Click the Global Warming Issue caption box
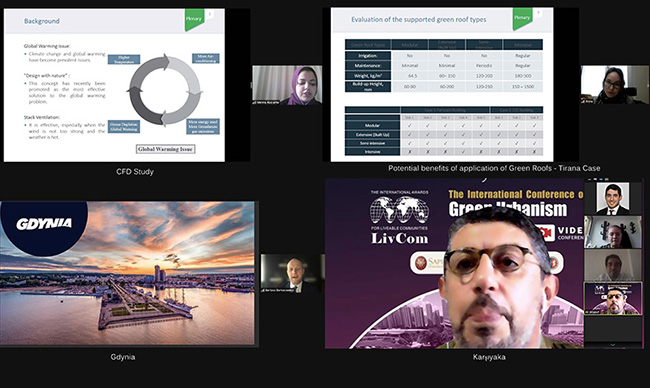 pyautogui.click(x=165, y=149)
